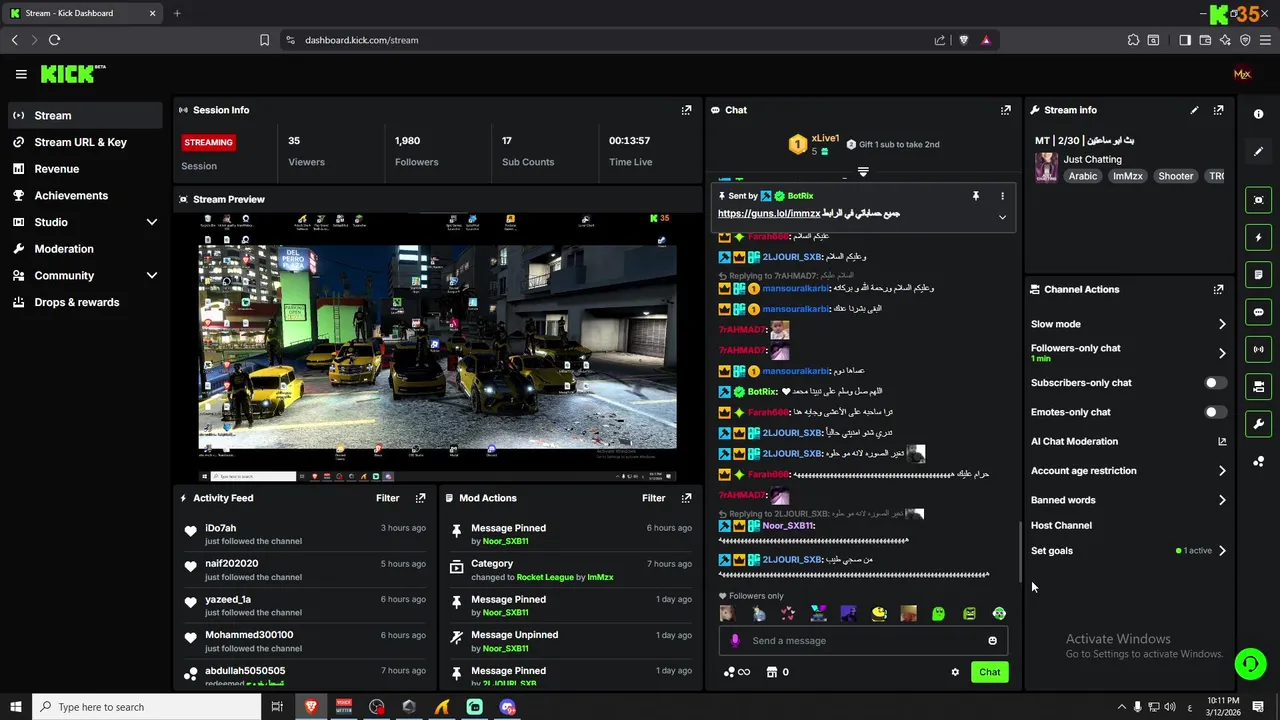Pop out the Stream info panel
Viewport: 1280px width, 720px height.
point(1218,110)
